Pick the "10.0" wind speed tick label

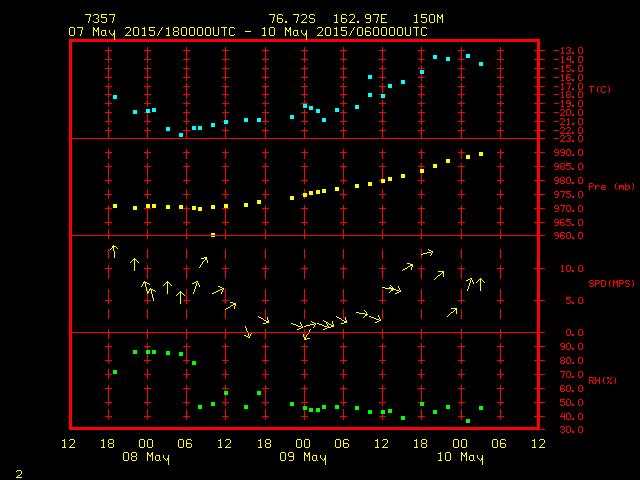pos(572,269)
